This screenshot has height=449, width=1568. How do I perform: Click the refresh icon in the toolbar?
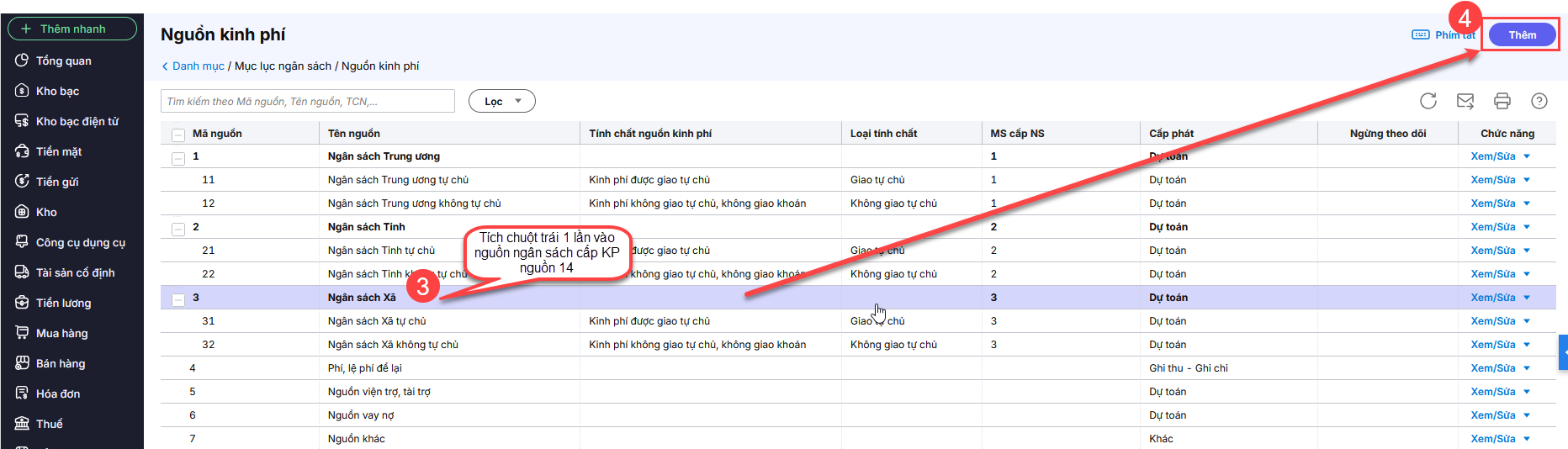click(x=1428, y=101)
